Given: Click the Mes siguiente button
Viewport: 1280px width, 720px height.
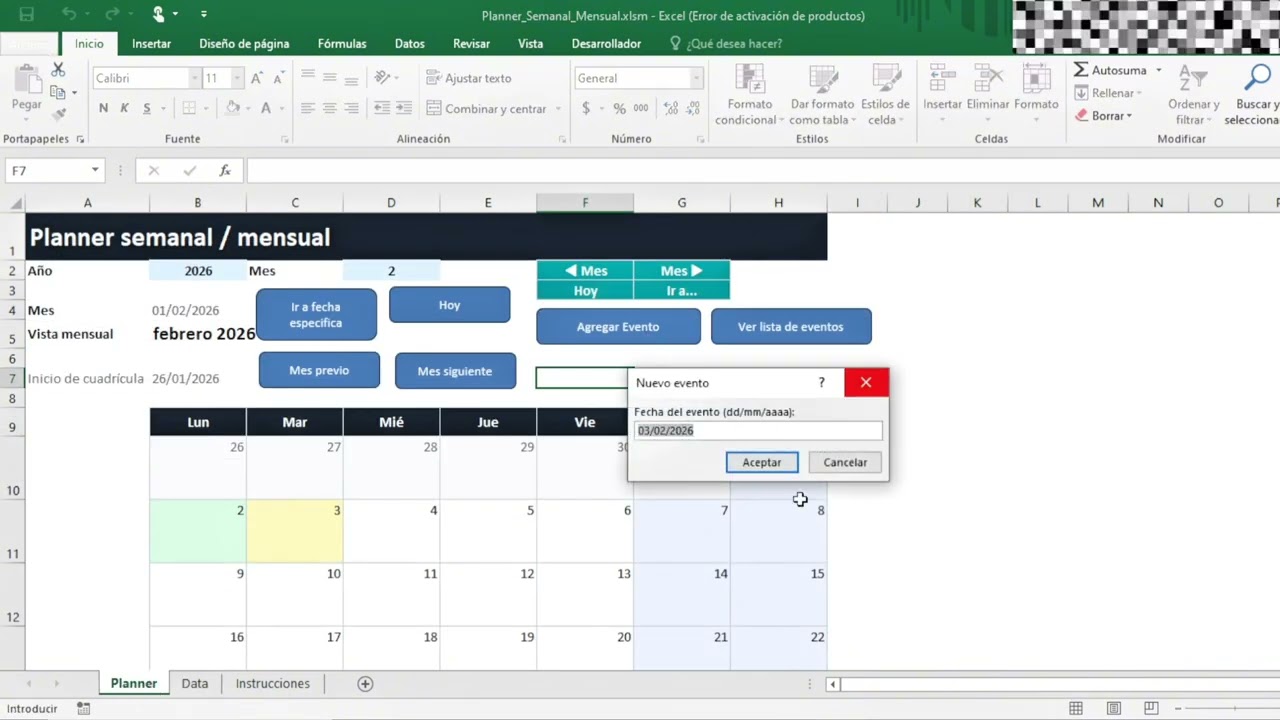Looking at the screenshot, I should (x=455, y=371).
